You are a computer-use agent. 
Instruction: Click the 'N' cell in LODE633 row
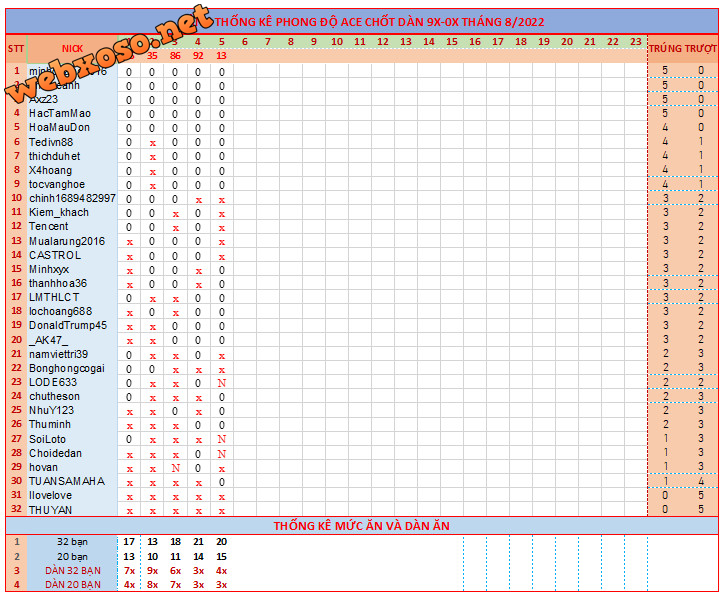point(222,383)
